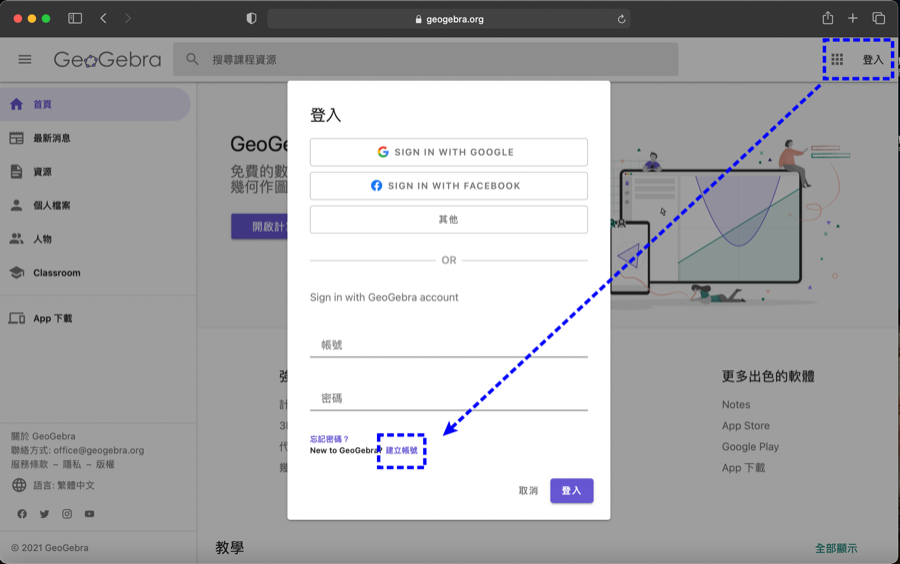Click the Safari share icon
Viewport: 900px width, 564px height.
828,18
